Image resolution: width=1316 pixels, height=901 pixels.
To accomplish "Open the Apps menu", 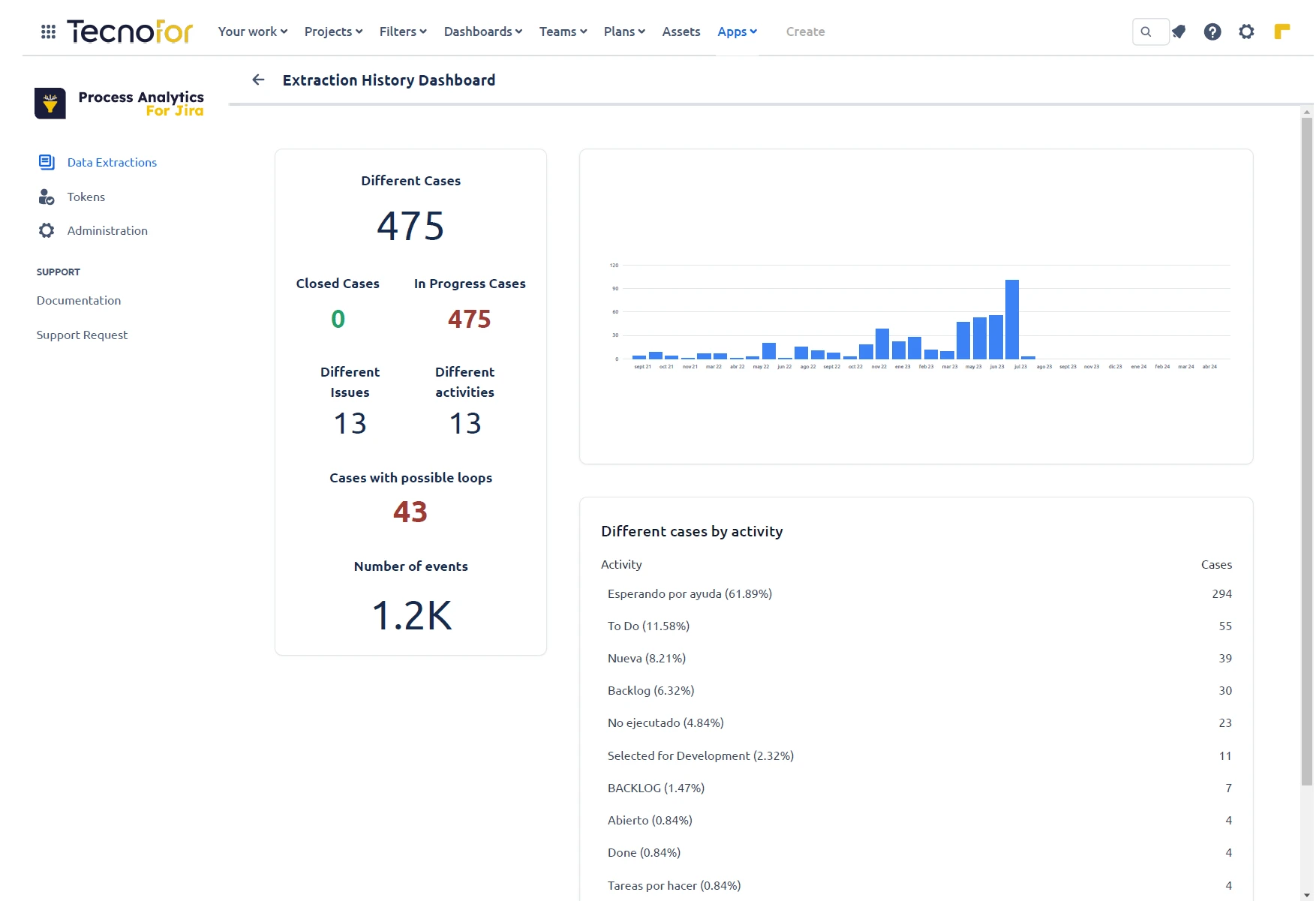I will (x=737, y=32).
